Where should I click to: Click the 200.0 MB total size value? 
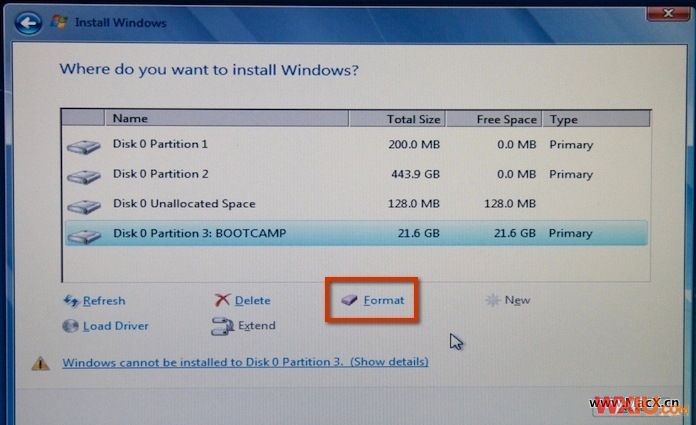coord(414,144)
